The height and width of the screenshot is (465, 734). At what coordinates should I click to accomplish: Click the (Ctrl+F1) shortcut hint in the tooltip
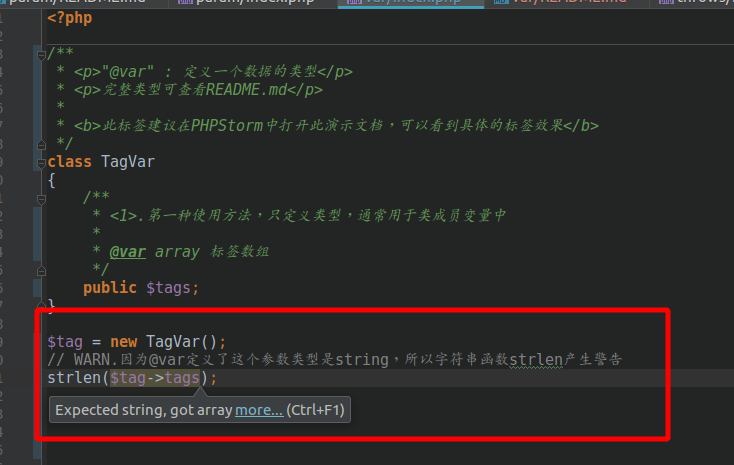[315, 410]
